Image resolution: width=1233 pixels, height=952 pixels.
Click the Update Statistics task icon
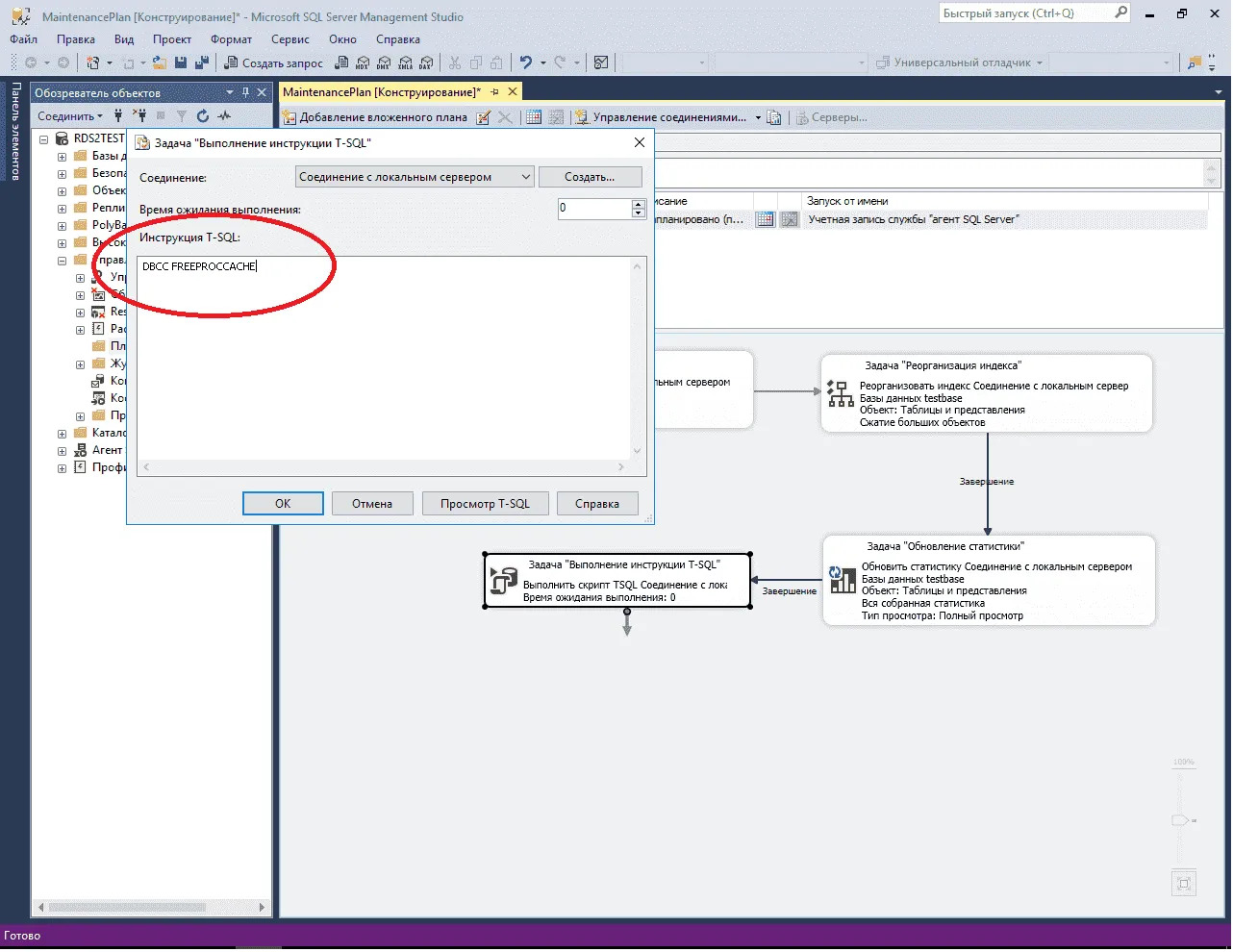[x=842, y=579]
